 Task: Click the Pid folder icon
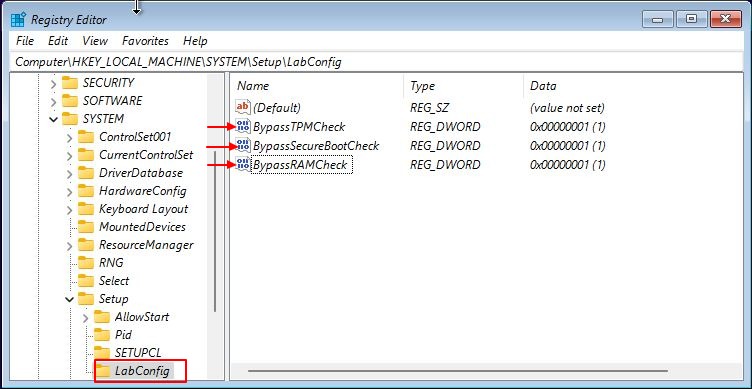[102, 335]
